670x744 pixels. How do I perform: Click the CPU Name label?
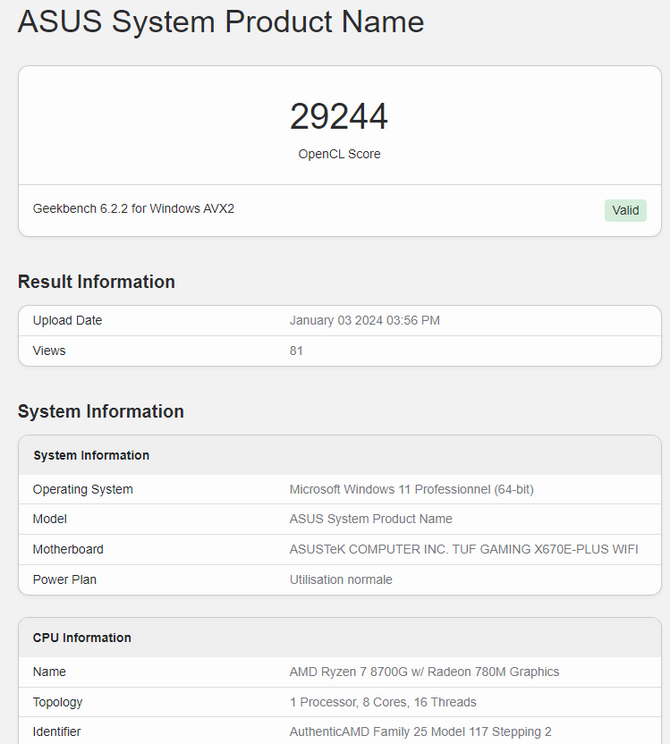[x=49, y=671]
